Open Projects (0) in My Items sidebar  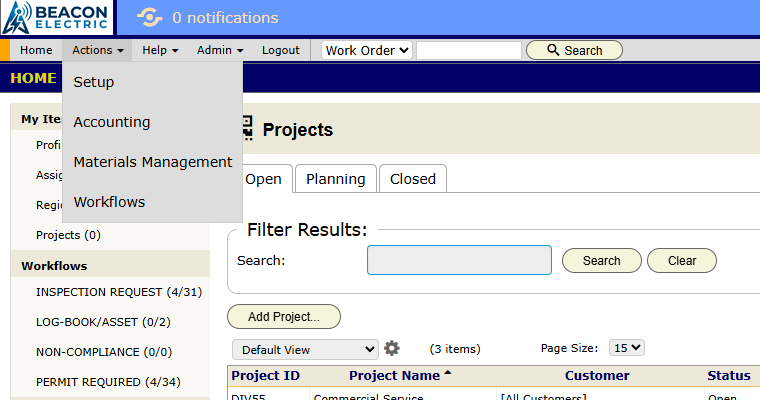68,235
